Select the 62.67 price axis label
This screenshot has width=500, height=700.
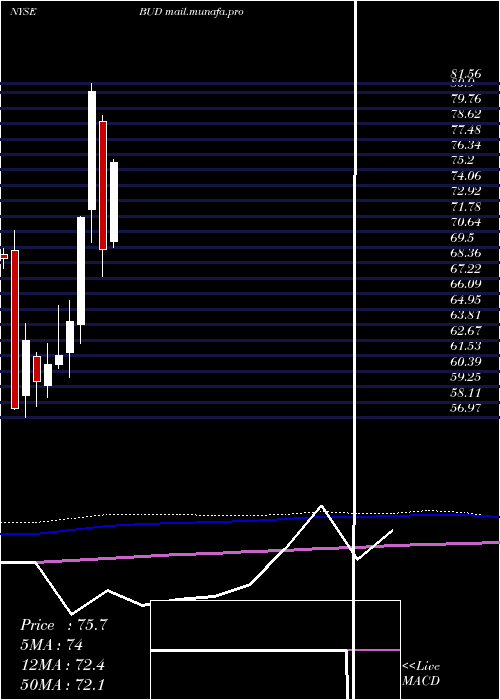466,331
